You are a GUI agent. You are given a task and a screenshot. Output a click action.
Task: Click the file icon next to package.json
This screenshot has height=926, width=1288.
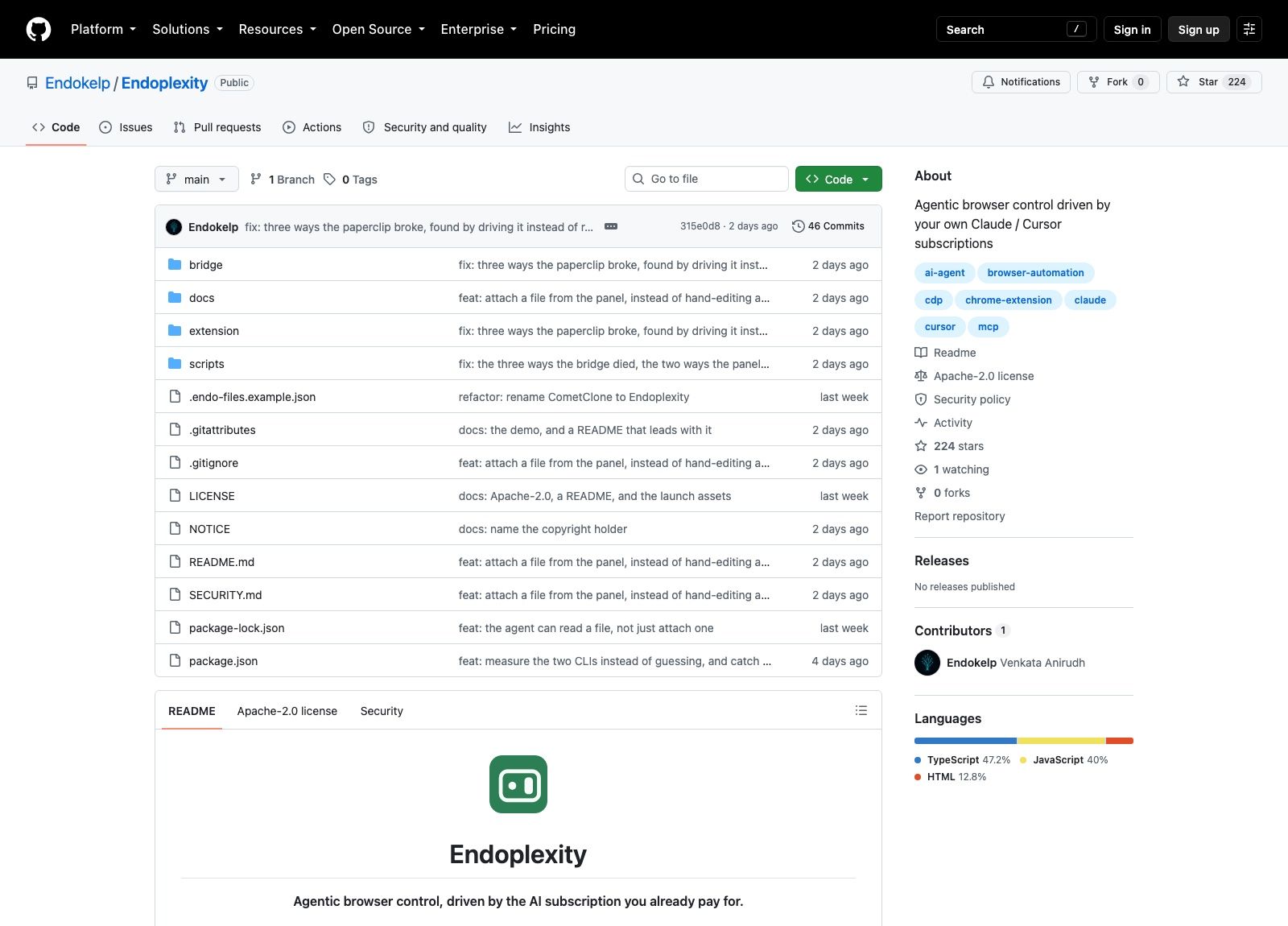coord(175,660)
